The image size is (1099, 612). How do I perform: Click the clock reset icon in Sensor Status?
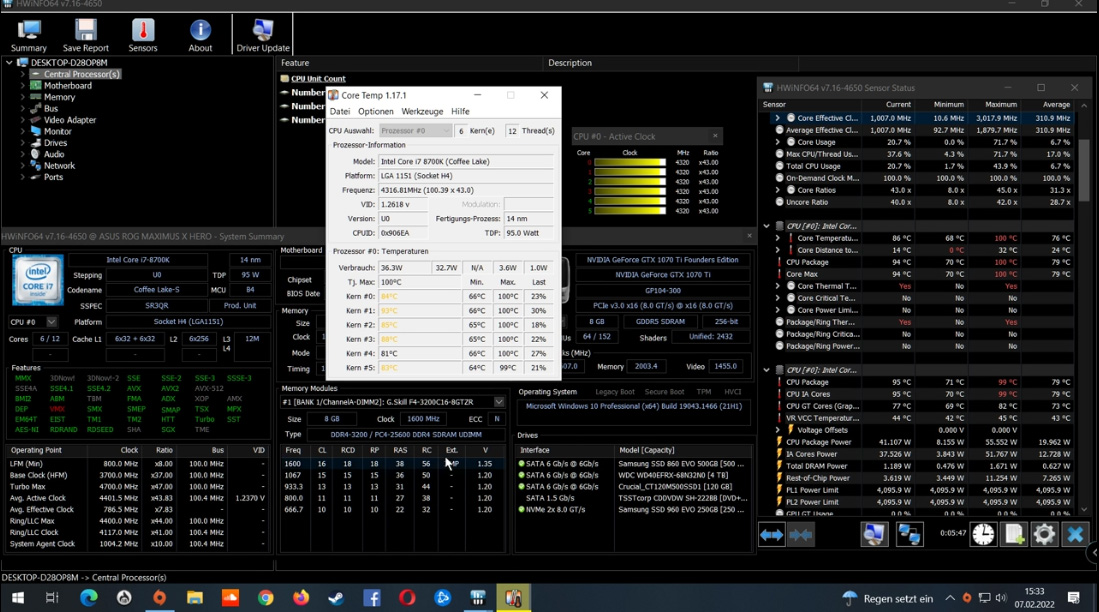coord(983,535)
